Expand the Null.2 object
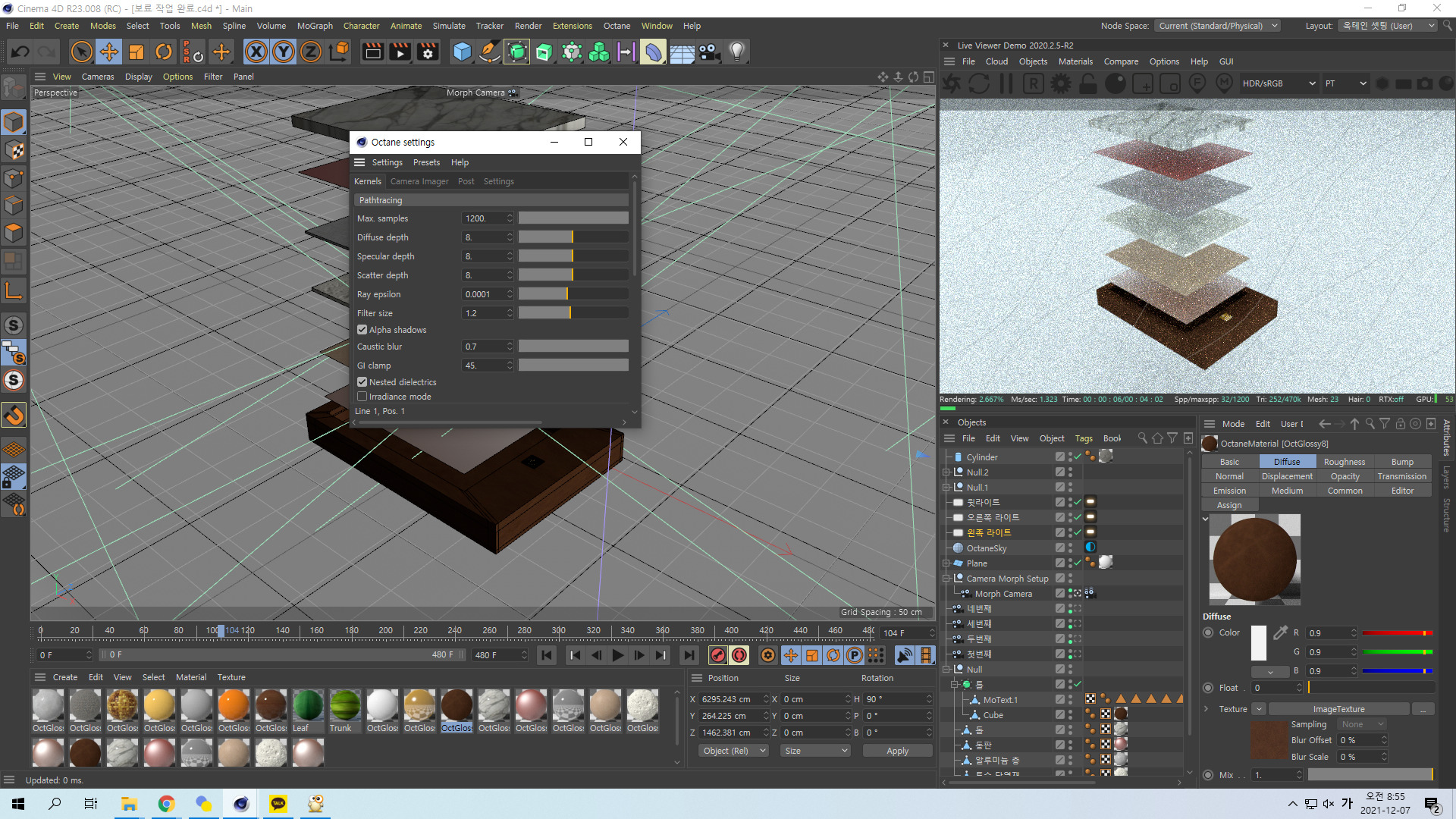Image resolution: width=1456 pixels, height=819 pixels. 946,472
